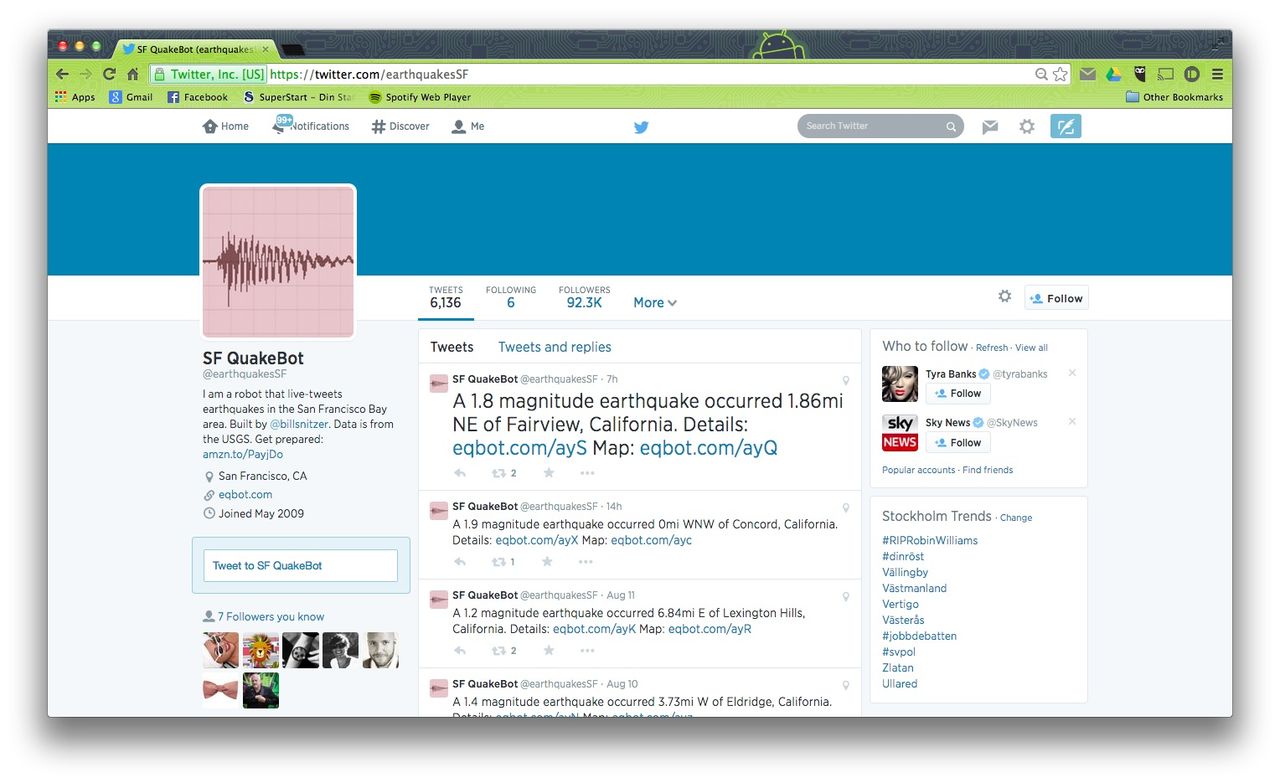This screenshot has height=783, width=1280.
Task: Favorite the Fairview earthquake tweet
Action: tap(548, 473)
